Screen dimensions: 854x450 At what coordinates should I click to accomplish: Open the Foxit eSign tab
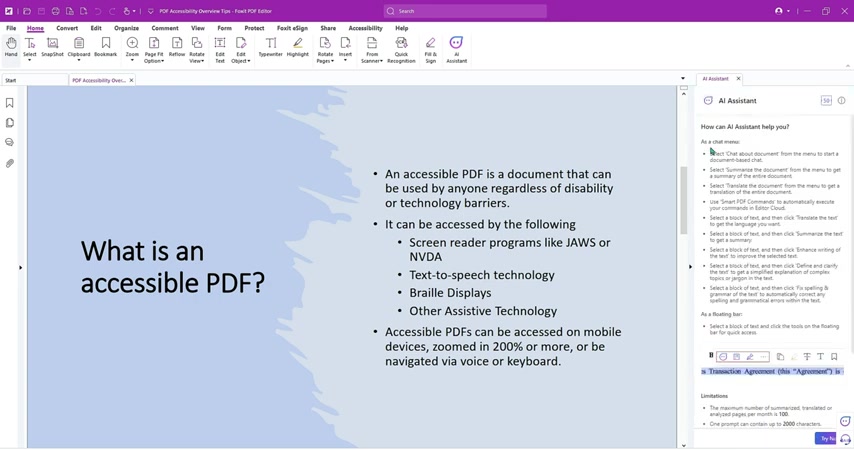coord(292,28)
